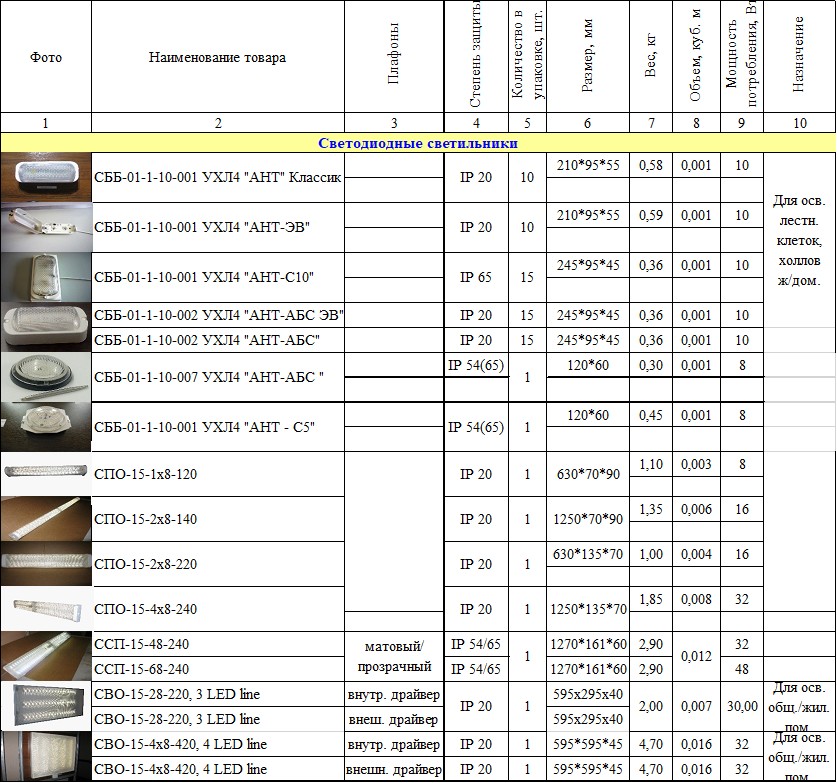The height and width of the screenshot is (783, 837).
Task: Click the round АНТ-АБС 007 lamp photo
Action: (46, 377)
